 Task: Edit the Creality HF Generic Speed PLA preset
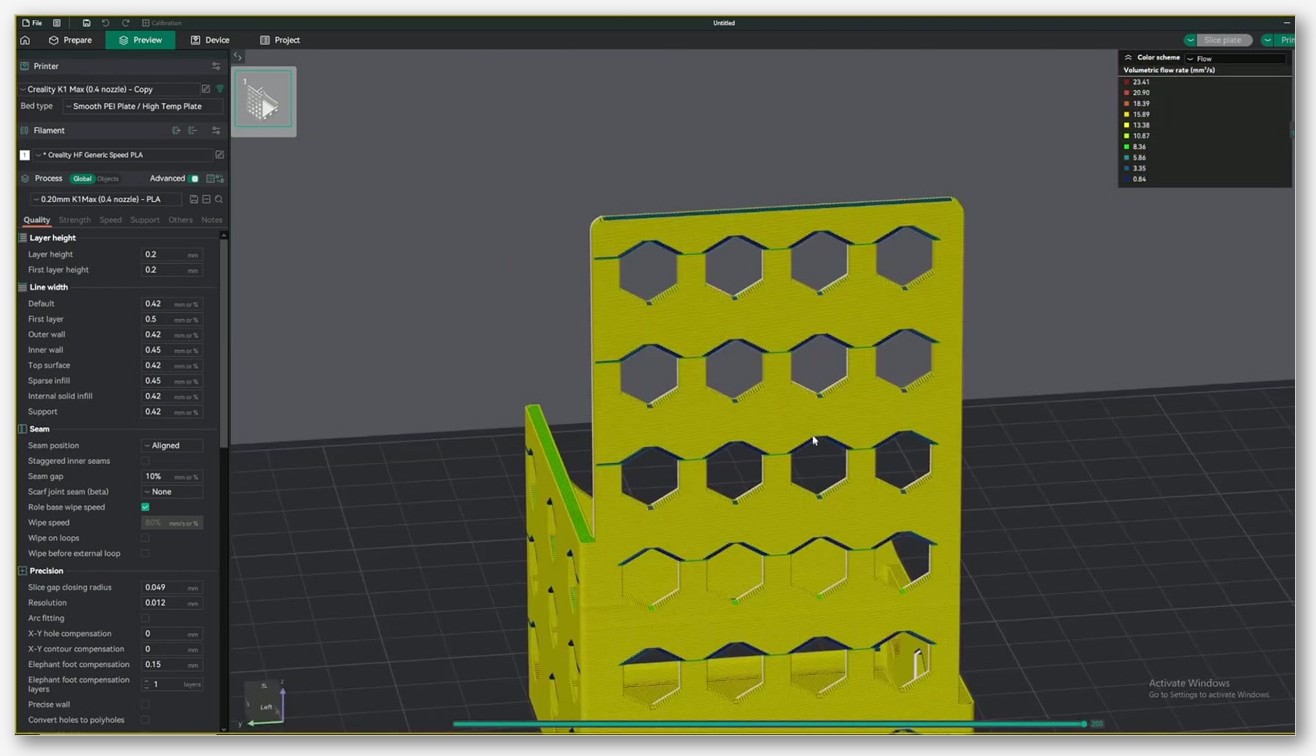click(x=219, y=155)
